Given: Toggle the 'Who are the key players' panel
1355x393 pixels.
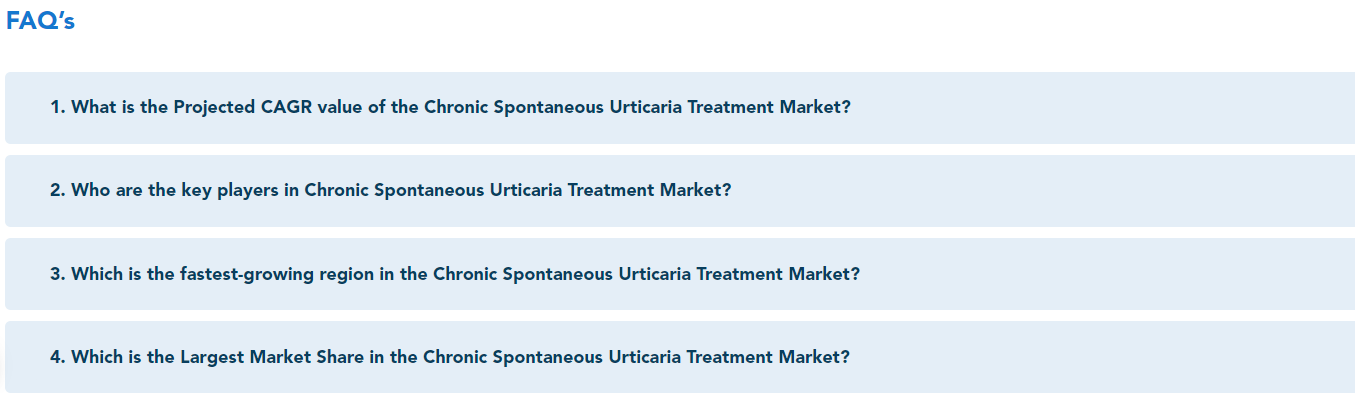Looking at the screenshot, I should [x=680, y=190].
